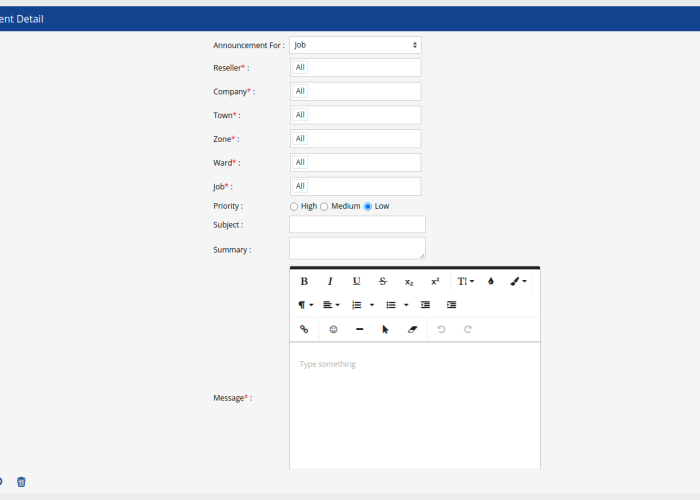This screenshot has width=700, height=500.
Task: Apply italic formatting in the editor
Action: pyautogui.click(x=330, y=281)
